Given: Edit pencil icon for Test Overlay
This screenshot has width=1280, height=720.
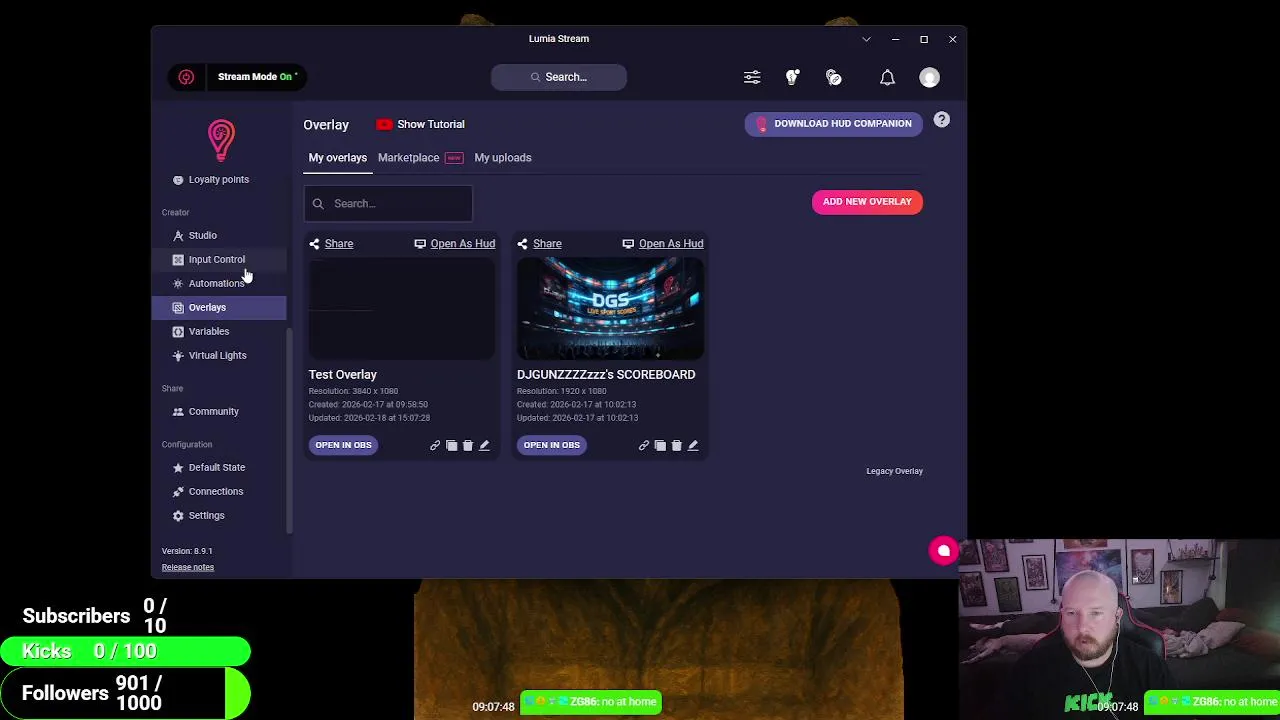Looking at the screenshot, I should 484,446.
